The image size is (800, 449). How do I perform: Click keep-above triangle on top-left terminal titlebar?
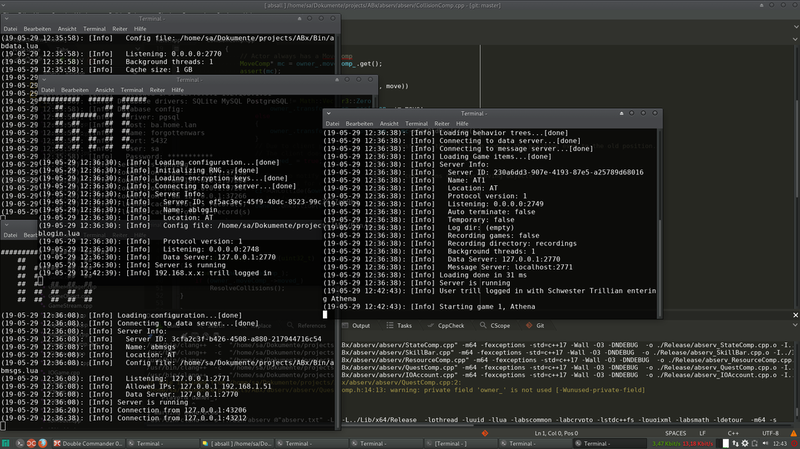(x=299, y=18)
